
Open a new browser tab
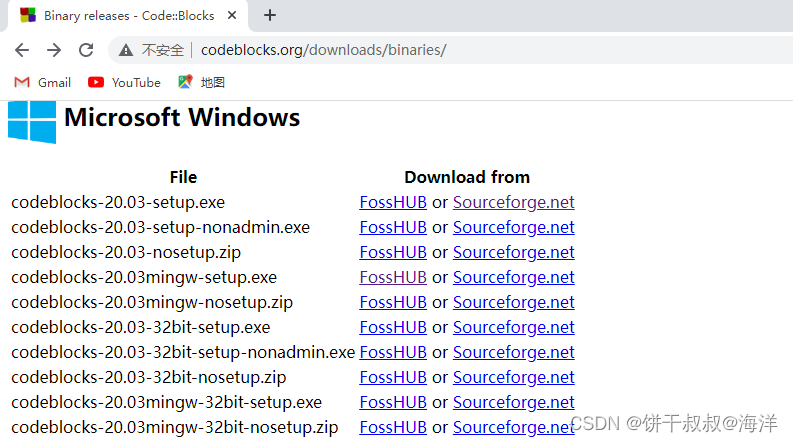(x=270, y=15)
